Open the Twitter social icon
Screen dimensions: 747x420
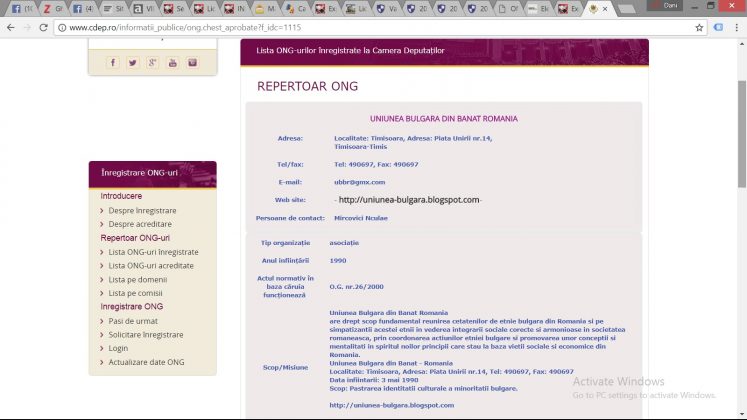132,62
